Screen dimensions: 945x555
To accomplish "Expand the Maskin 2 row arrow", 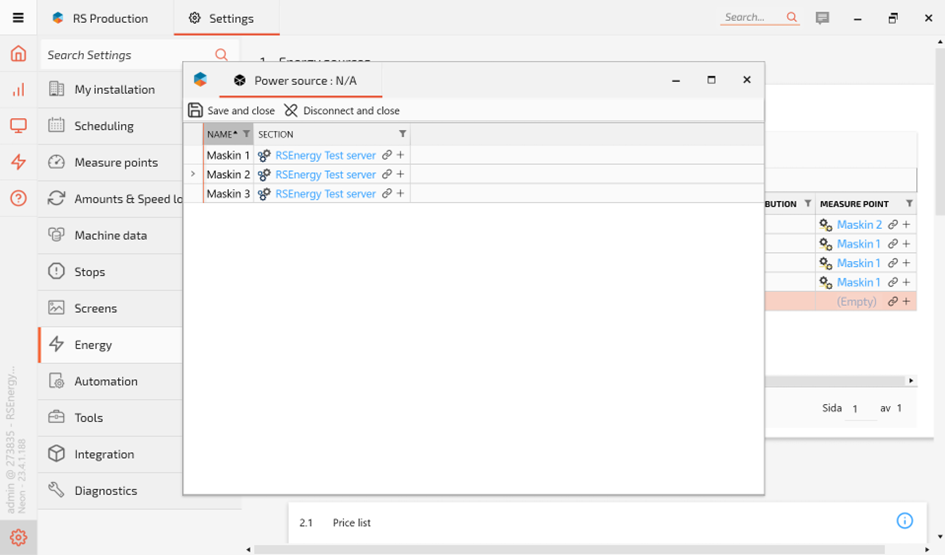I will pyautogui.click(x=193, y=174).
